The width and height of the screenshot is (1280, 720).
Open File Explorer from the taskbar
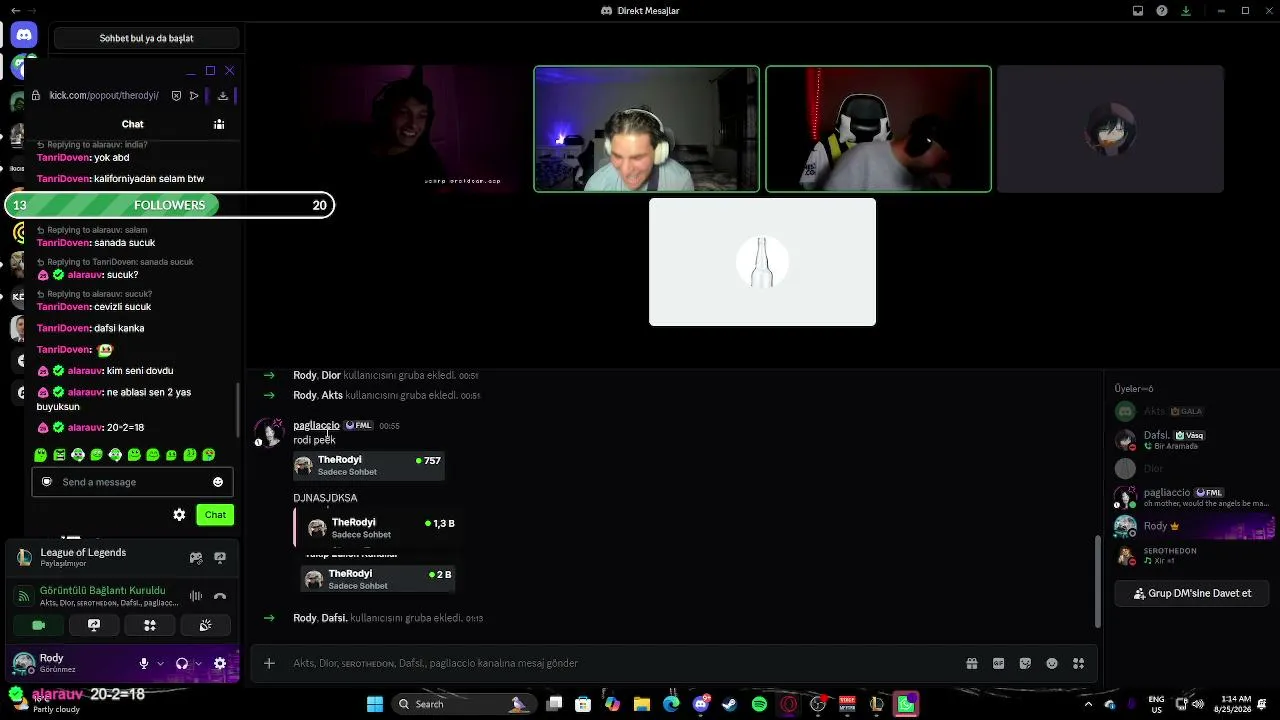[642, 704]
